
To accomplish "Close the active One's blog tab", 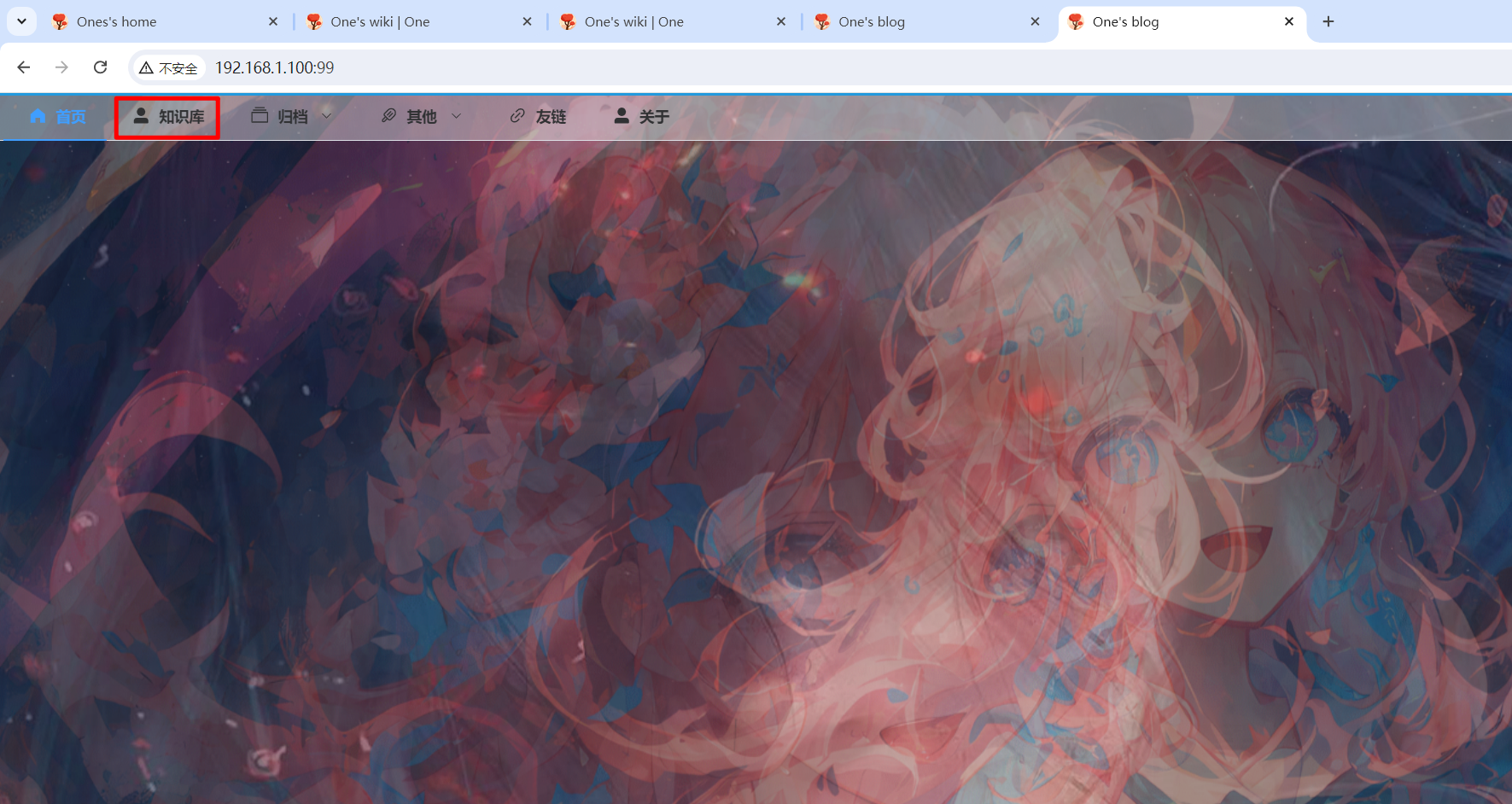I will [x=1289, y=22].
